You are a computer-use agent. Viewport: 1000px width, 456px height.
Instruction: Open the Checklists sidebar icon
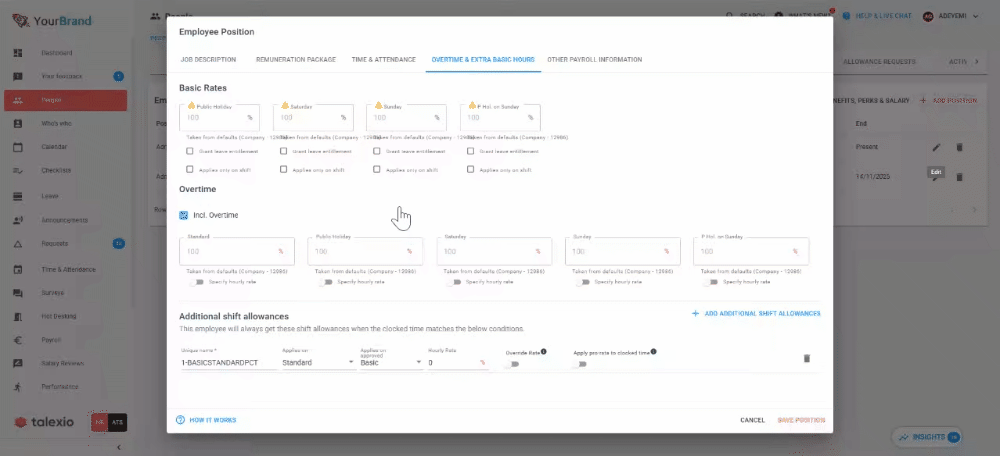coord(18,170)
